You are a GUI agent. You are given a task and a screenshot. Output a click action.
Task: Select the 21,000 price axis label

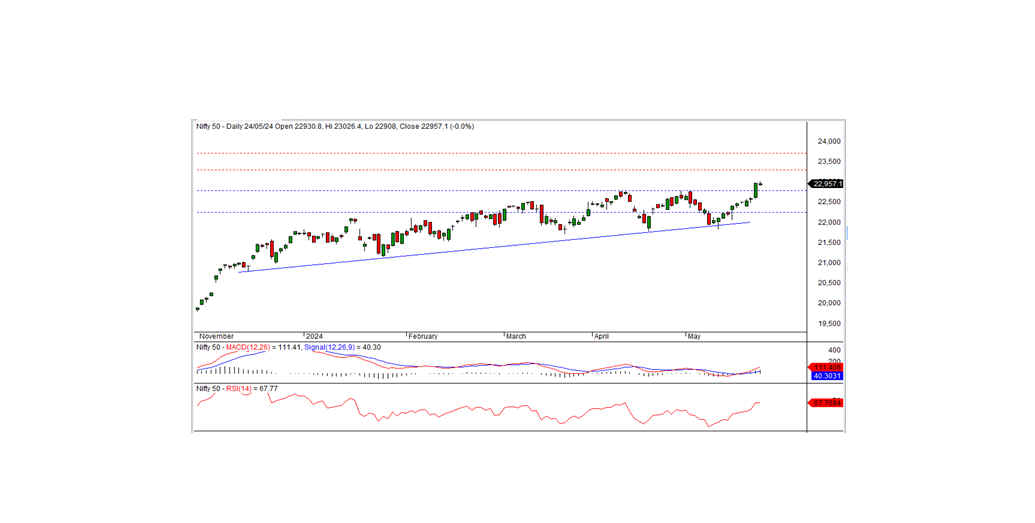(828, 263)
